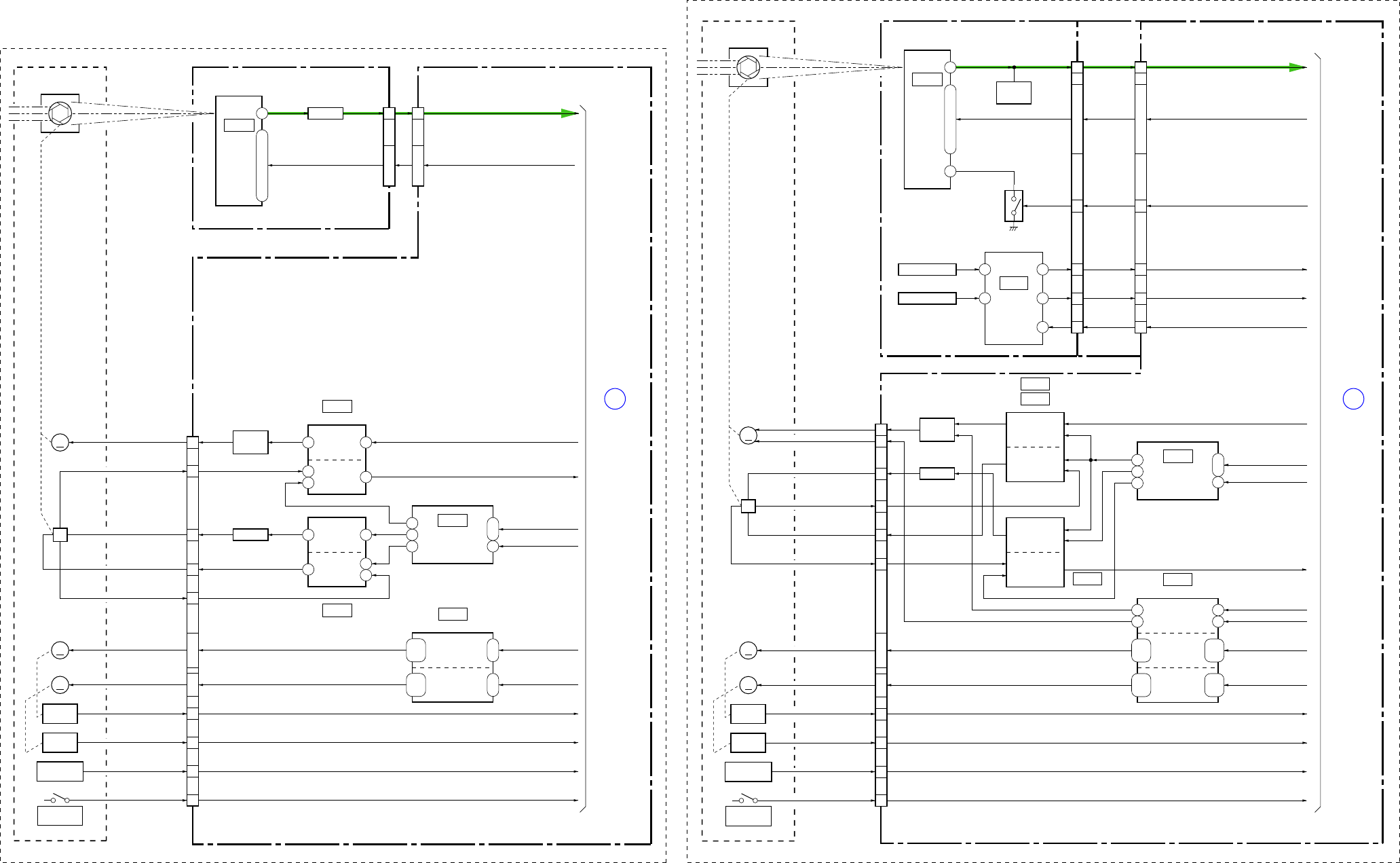The image size is (1400, 863).
Task: Click the open switch symbol at the bottom of the right diagram
Action: tap(748, 797)
